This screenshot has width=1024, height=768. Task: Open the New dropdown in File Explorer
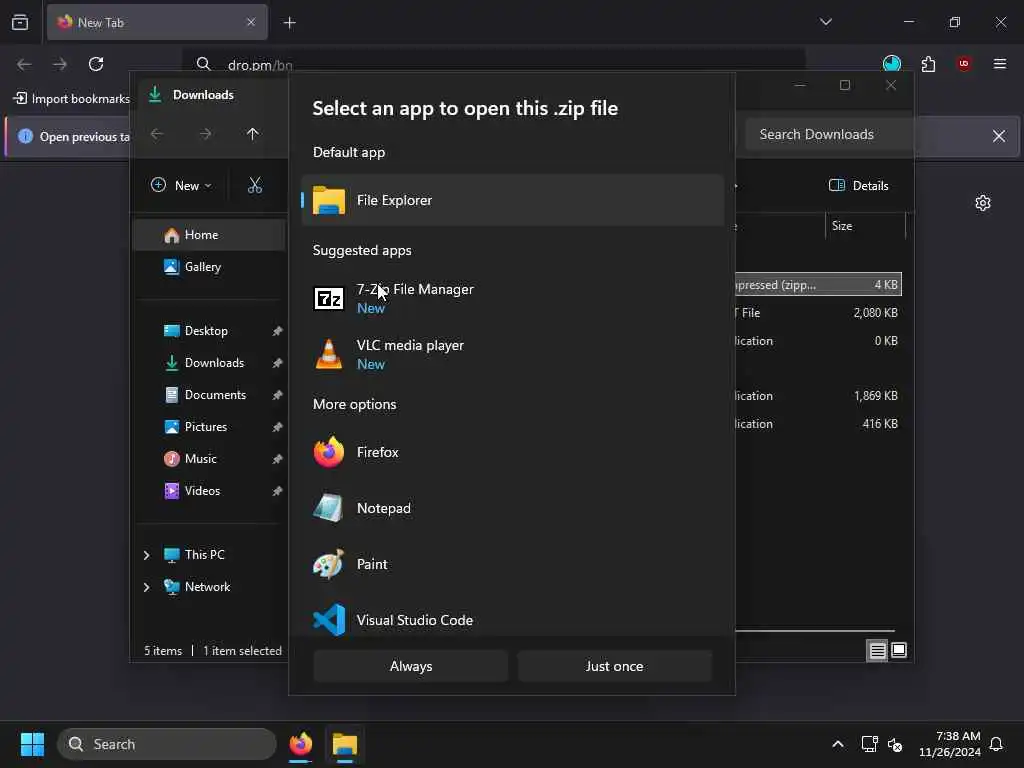[x=181, y=185]
